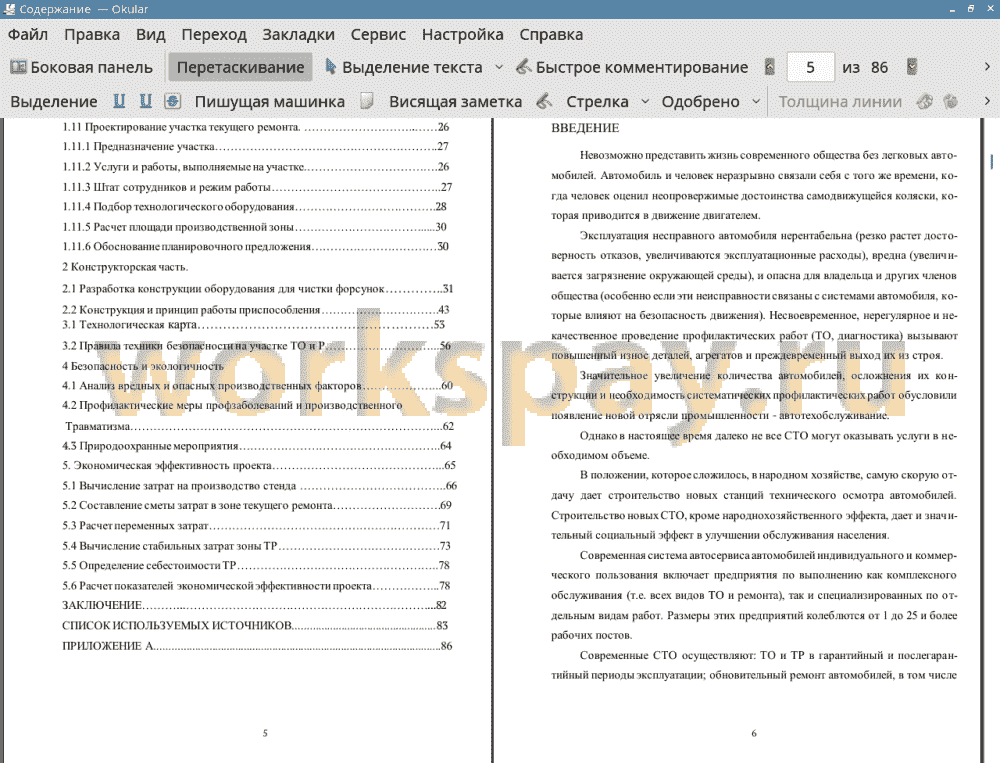The height and width of the screenshot is (763, 1000).
Task: Click contents entry '4.3 Природоохранные мероприятия'
Action: click(x=256, y=446)
